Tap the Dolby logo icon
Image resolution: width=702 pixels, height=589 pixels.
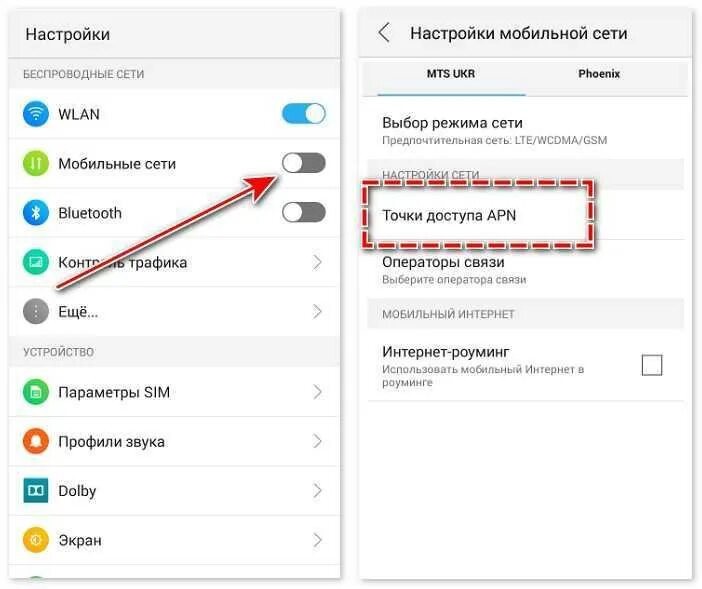click(36, 491)
